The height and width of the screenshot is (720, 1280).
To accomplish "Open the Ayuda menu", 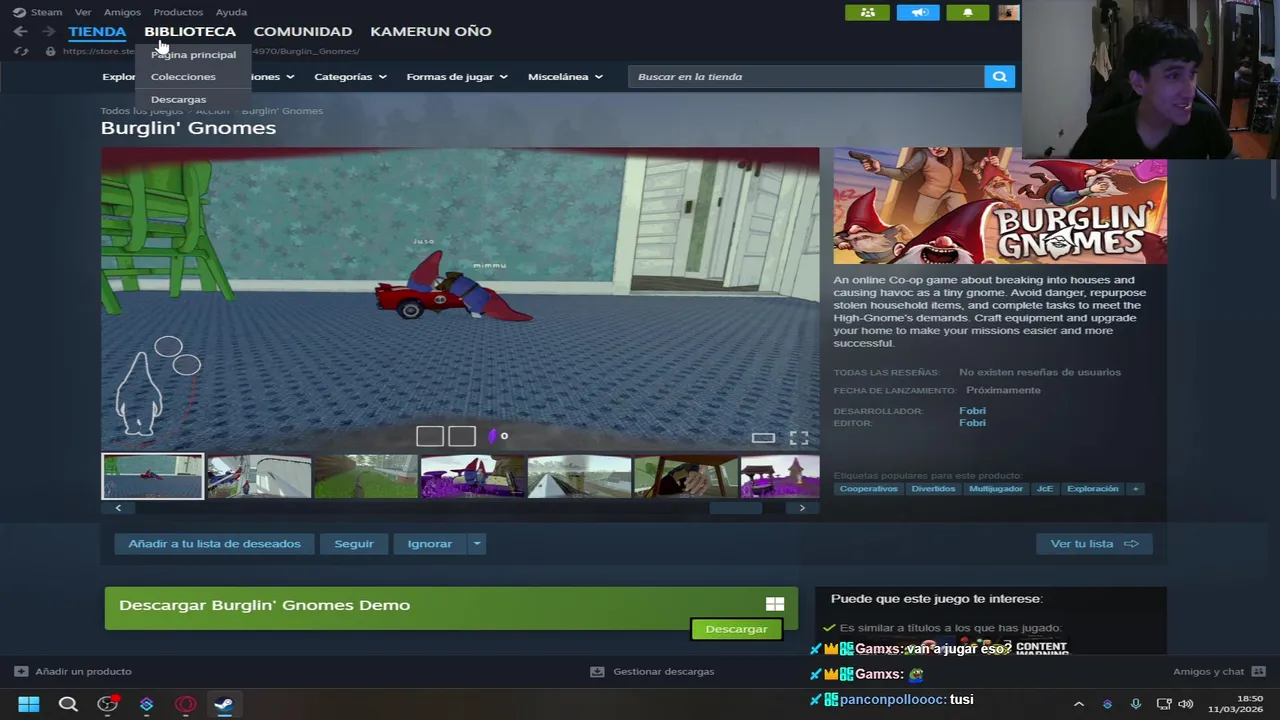I will pos(231,12).
